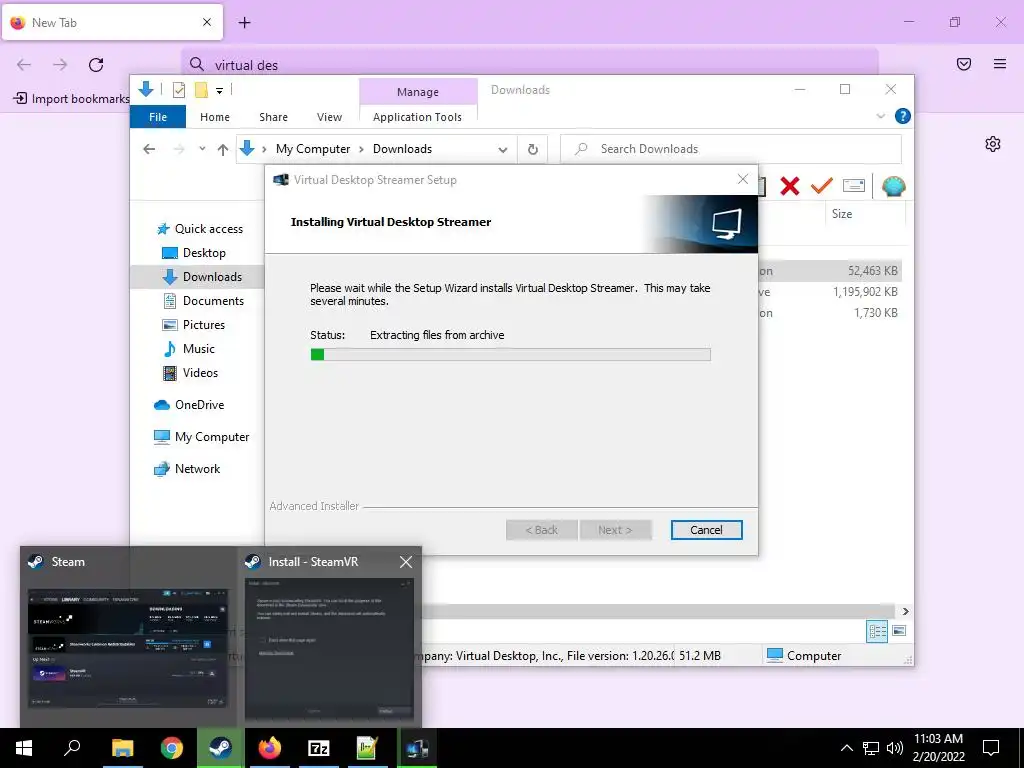Viewport: 1024px width, 768px height.
Task: Switch to details view layout icon
Action: coord(877,631)
